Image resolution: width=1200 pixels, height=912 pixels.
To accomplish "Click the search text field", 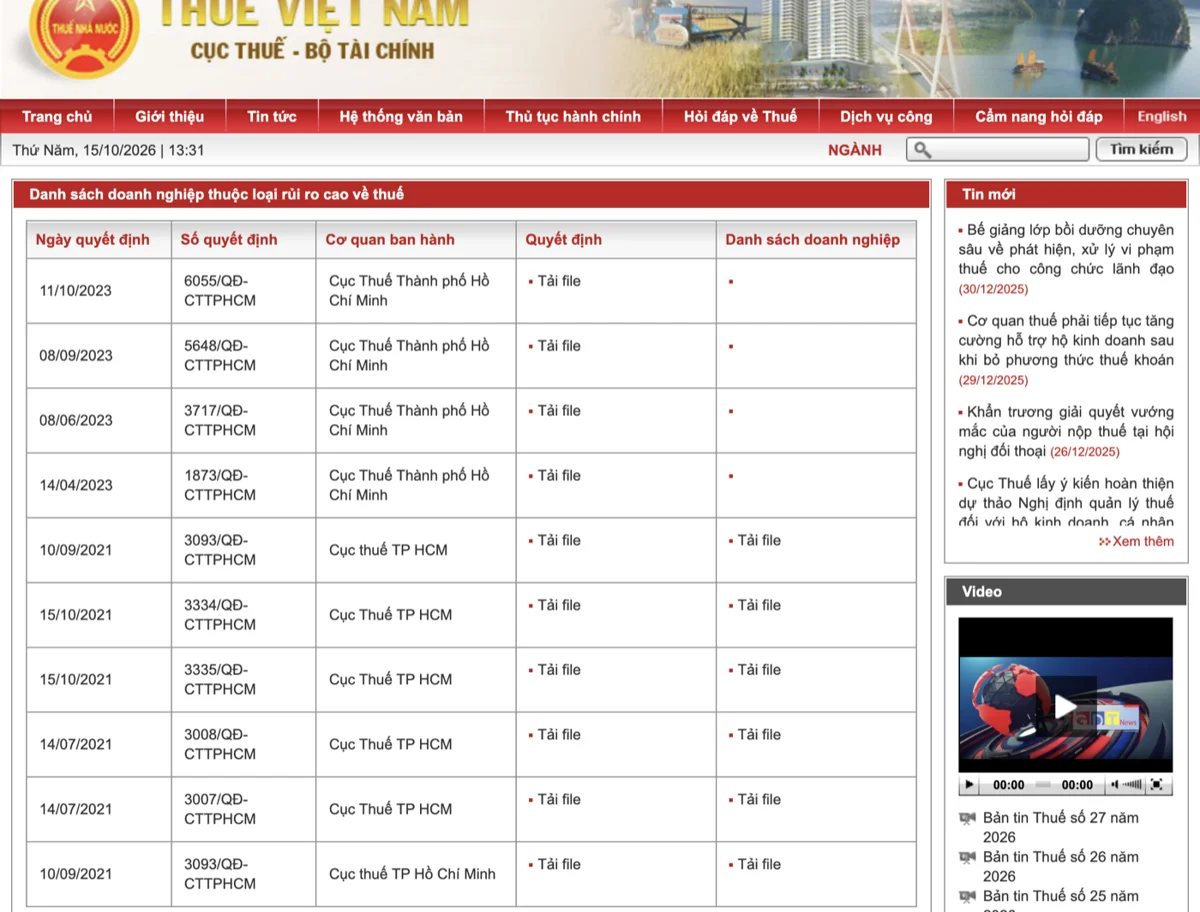I will 997,150.
